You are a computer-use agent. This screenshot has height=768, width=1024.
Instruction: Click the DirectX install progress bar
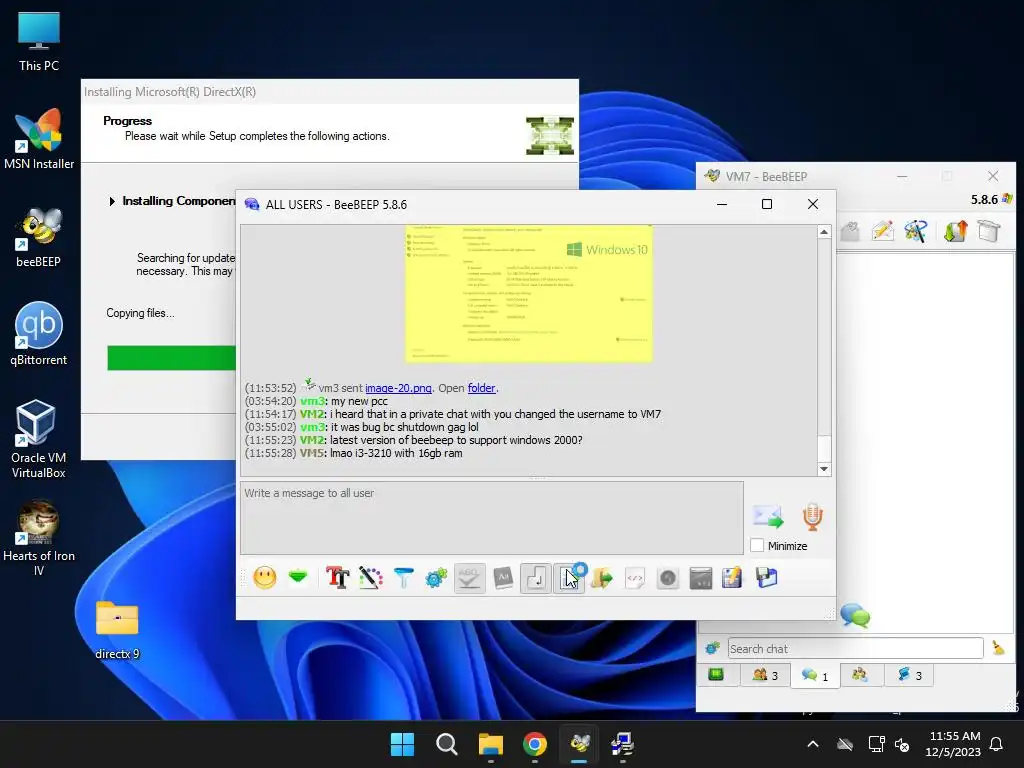pos(172,358)
